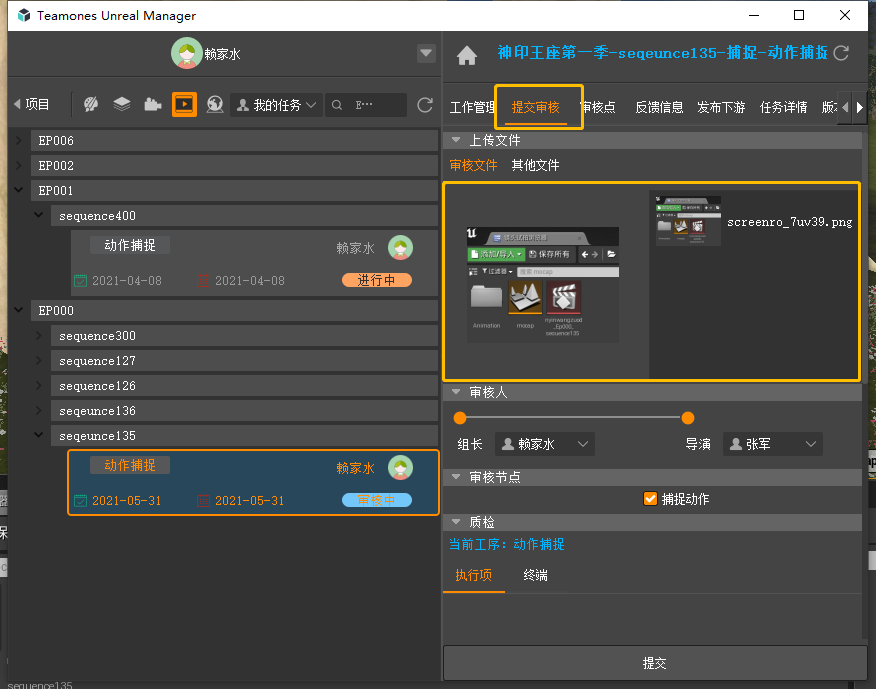Toggle the 捕捉动作 checkbox
This screenshot has height=689, width=876.
coord(651,499)
